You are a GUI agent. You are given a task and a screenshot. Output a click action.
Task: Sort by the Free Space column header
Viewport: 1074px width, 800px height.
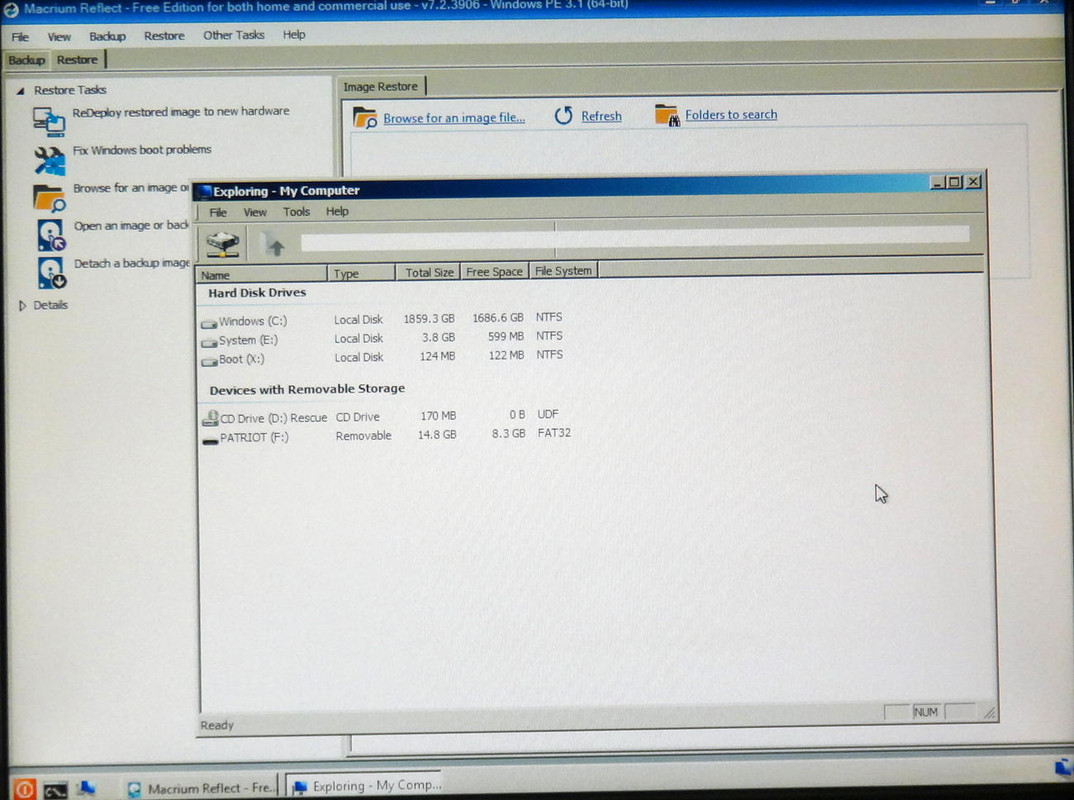click(x=494, y=271)
